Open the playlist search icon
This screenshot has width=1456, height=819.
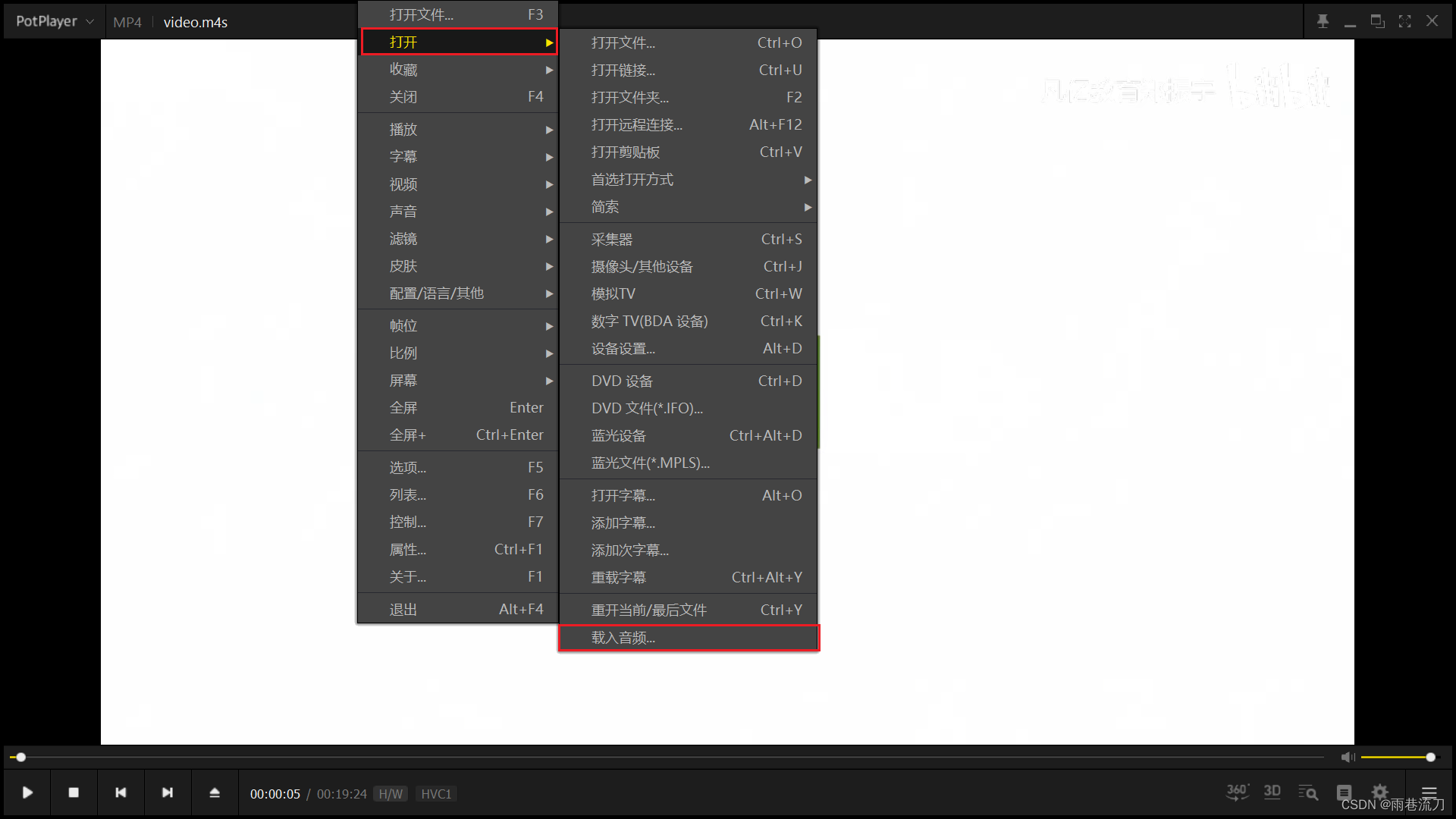[1308, 792]
